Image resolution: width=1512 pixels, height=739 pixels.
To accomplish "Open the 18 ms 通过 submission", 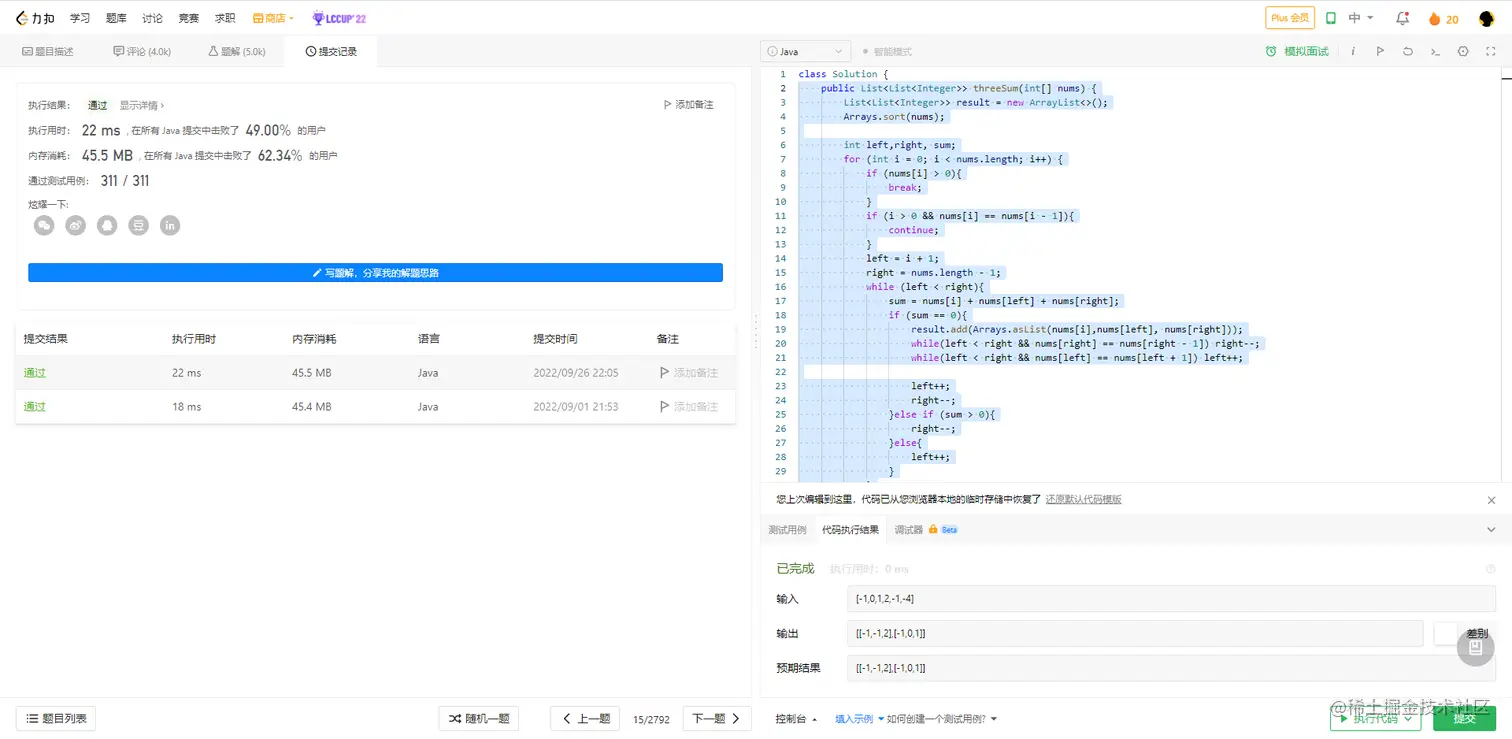I will coord(35,407).
